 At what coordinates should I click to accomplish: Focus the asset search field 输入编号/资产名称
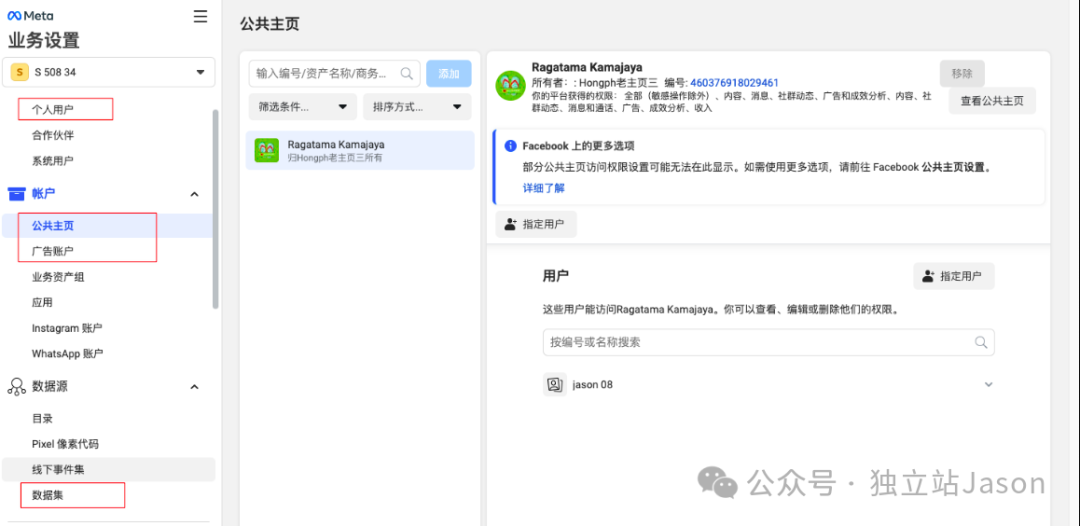(x=334, y=73)
